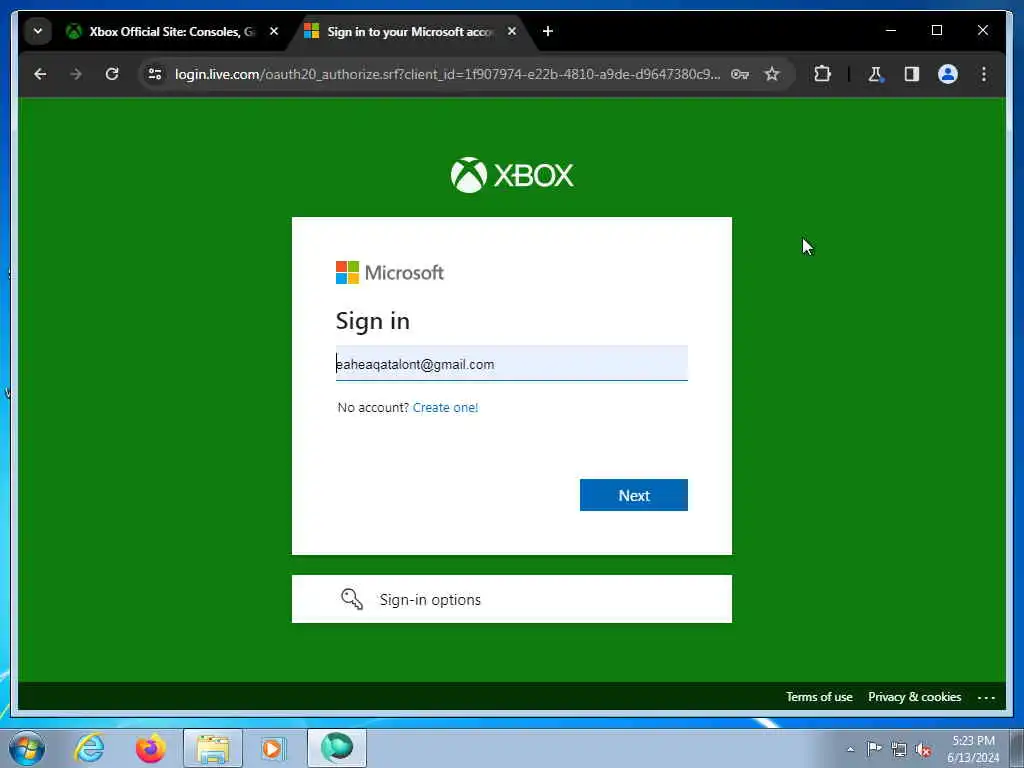
Task: Open the Extensions puzzle icon
Action: coord(822,74)
